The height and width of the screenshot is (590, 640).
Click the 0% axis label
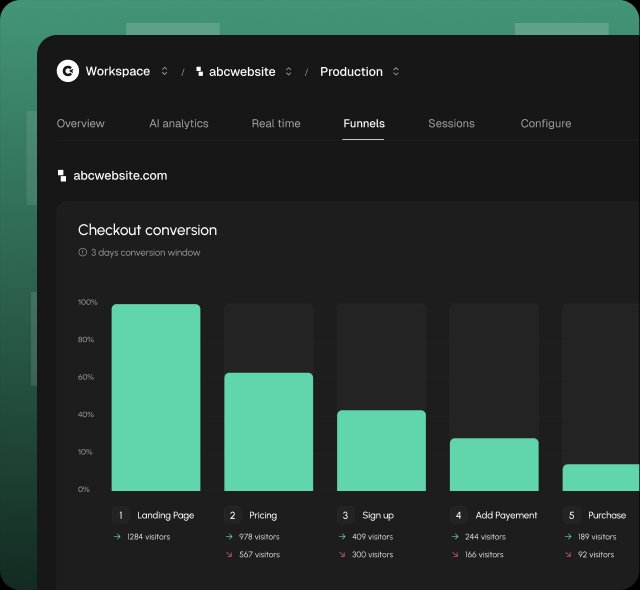pos(84,489)
